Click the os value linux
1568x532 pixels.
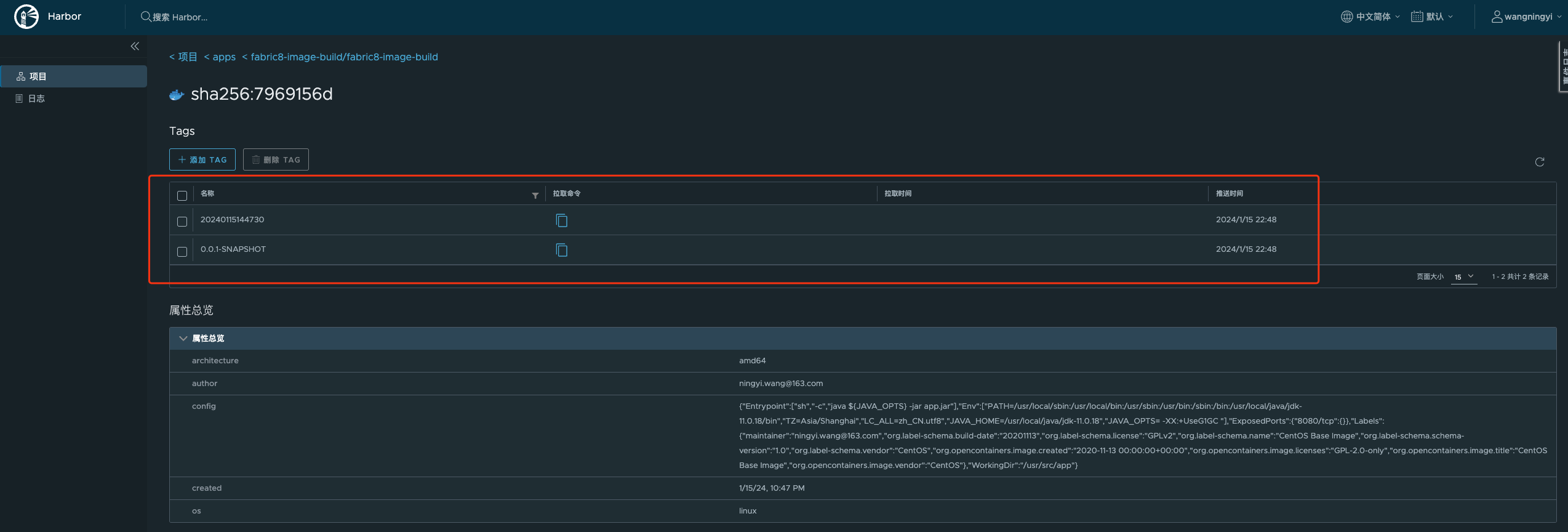tap(748, 511)
